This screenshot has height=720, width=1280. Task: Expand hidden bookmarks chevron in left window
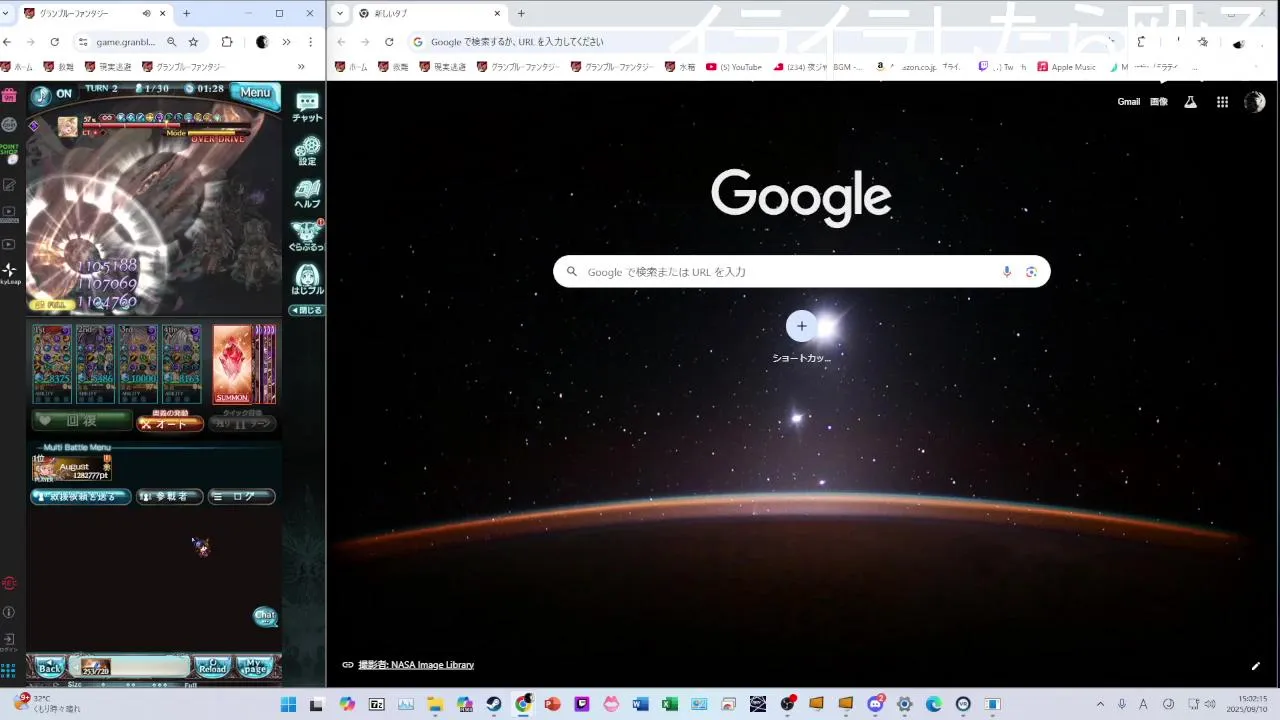point(301,67)
